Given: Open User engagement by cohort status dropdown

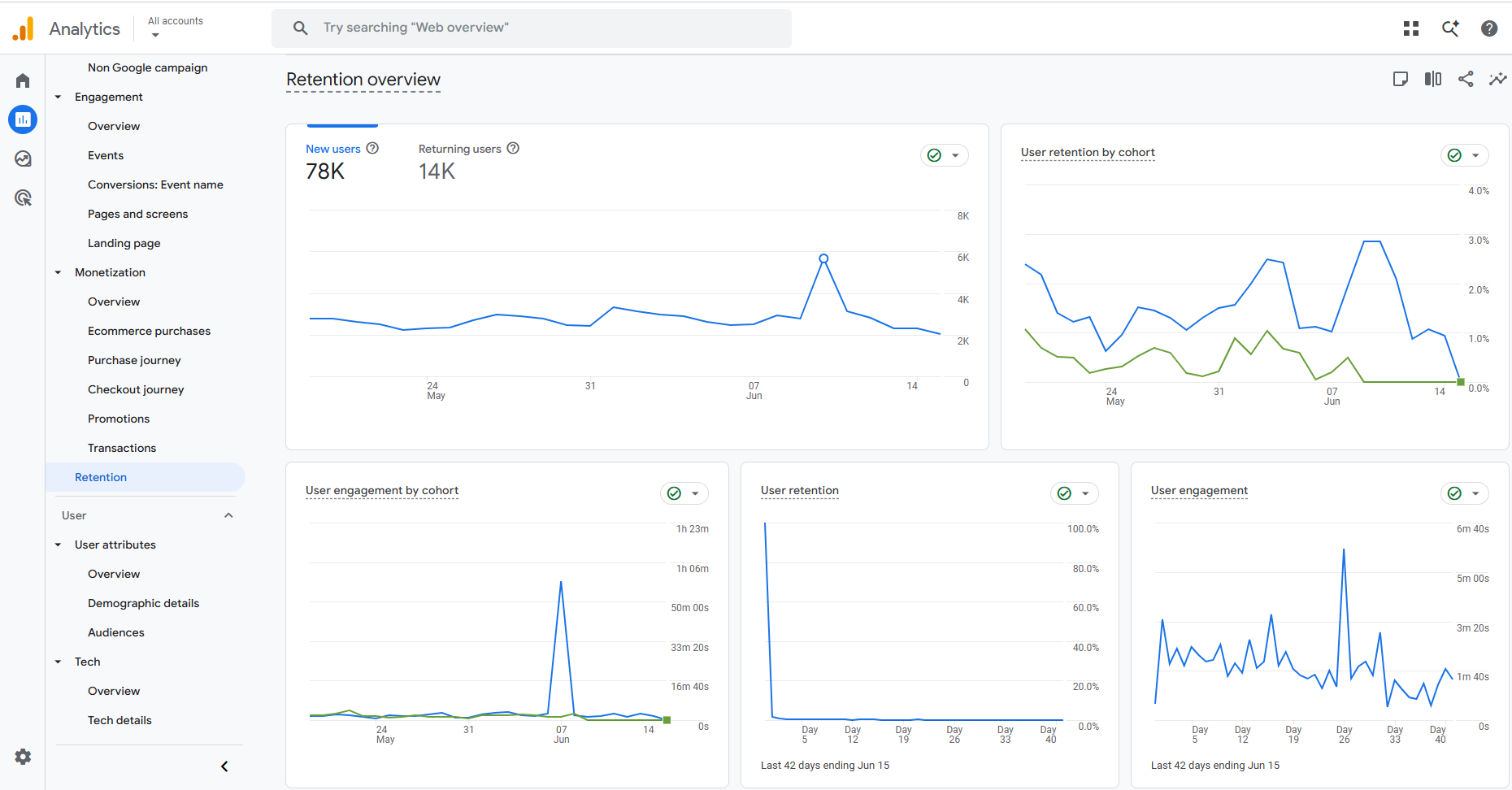Looking at the screenshot, I should coord(684,493).
